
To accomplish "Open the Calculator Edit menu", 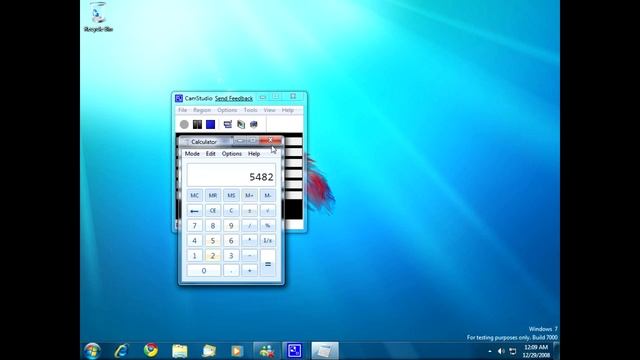I will click(x=211, y=153).
